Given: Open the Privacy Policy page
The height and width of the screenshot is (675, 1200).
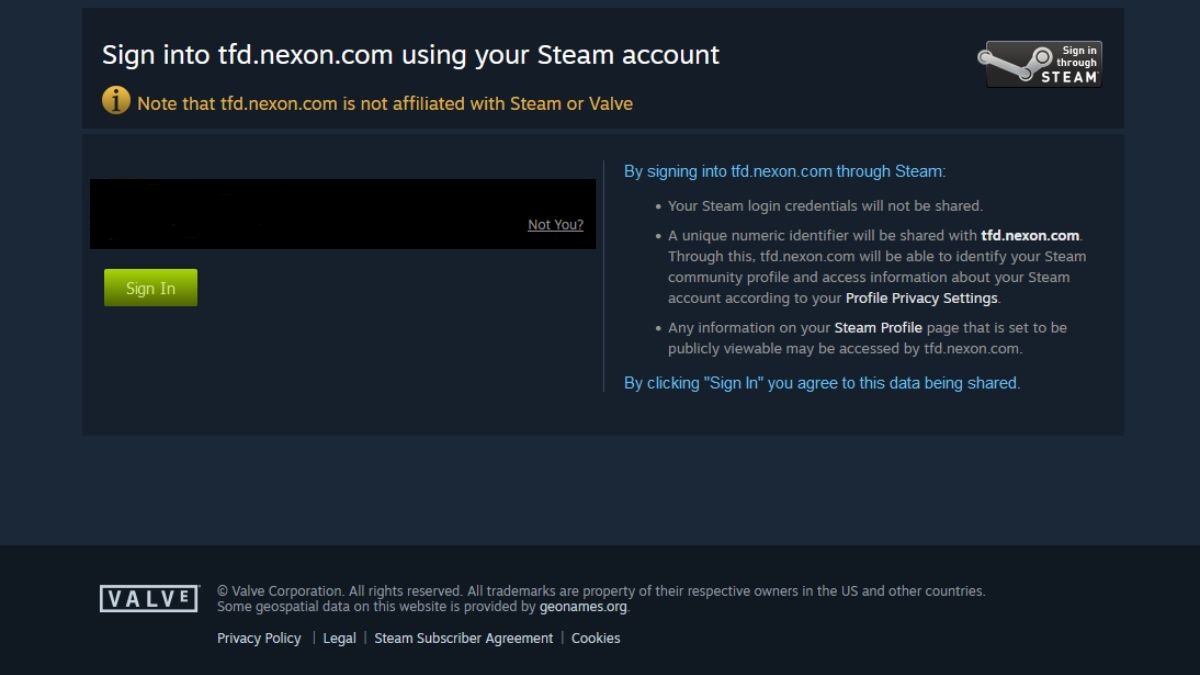Looking at the screenshot, I should (x=259, y=638).
